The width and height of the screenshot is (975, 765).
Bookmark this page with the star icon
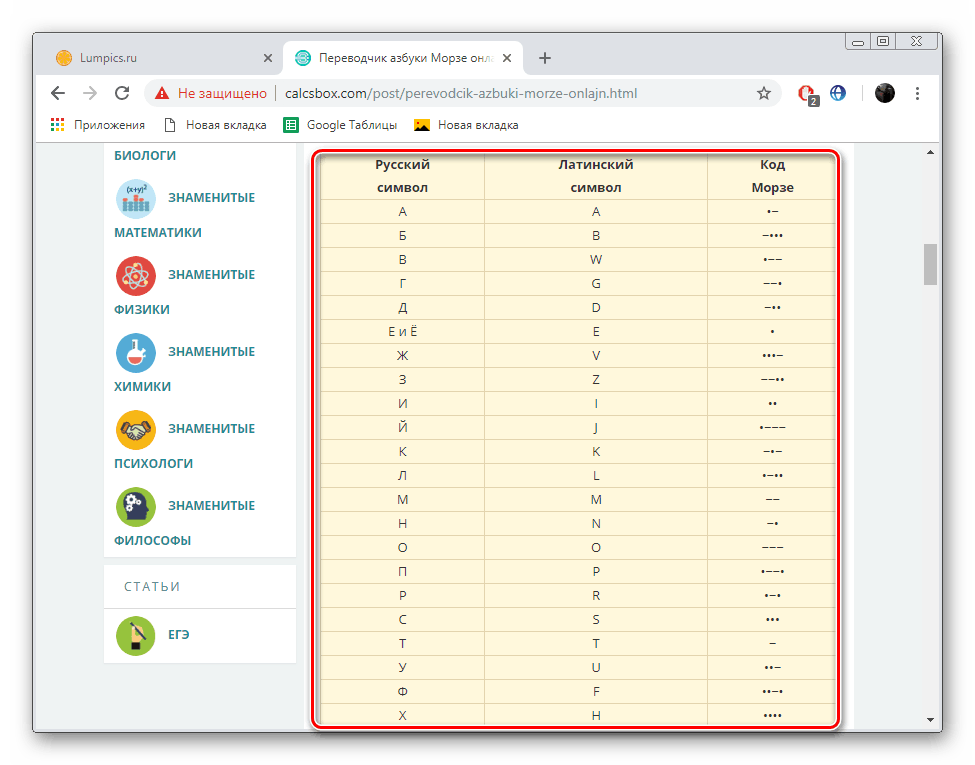pyautogui.click(x=764, y=93)
